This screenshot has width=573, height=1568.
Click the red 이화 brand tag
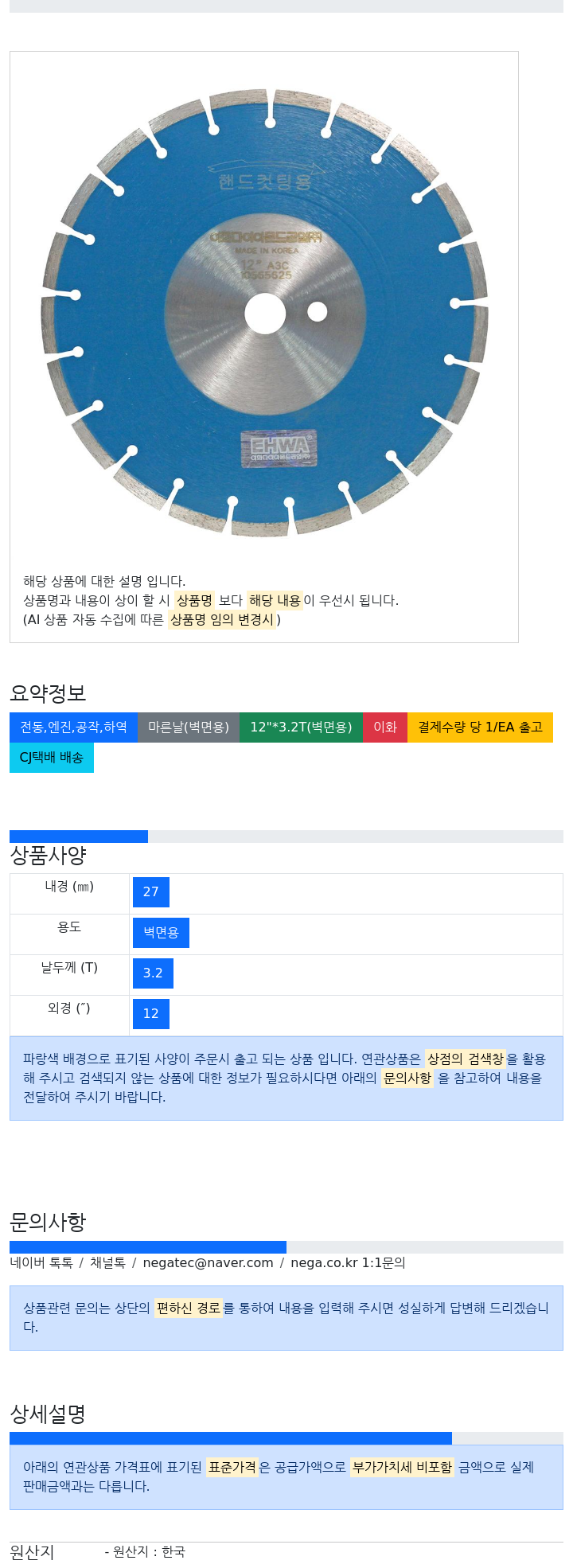pos(385,727)
